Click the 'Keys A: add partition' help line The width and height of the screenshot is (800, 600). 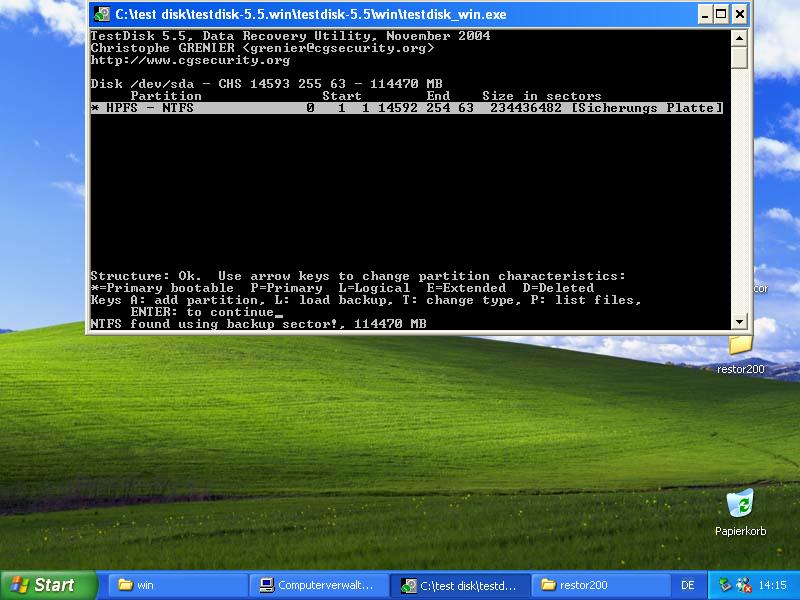(366, 300)
